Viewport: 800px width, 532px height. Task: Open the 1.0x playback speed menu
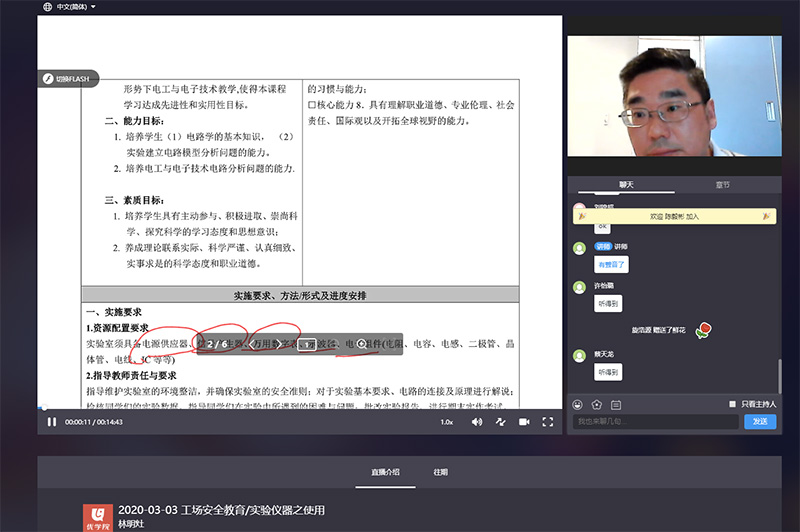(447, 422)
